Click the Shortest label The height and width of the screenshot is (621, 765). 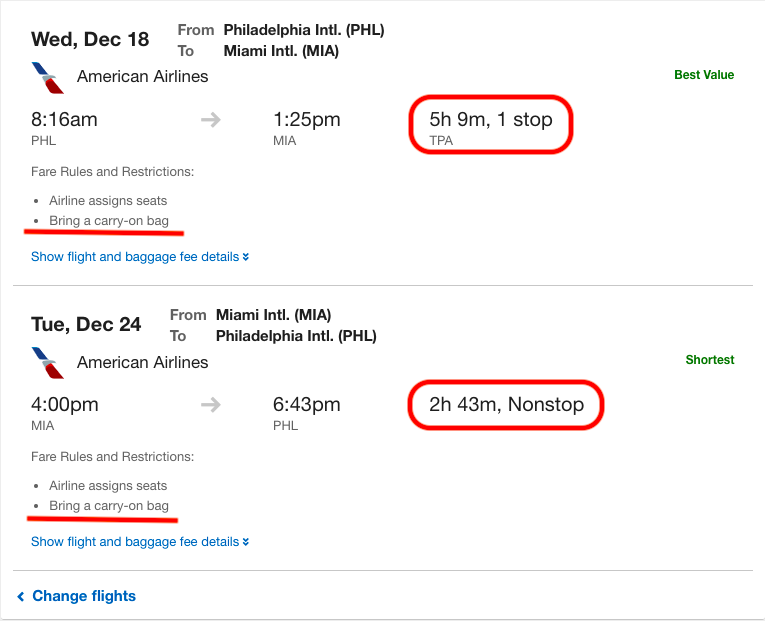(x=709, y=360)
